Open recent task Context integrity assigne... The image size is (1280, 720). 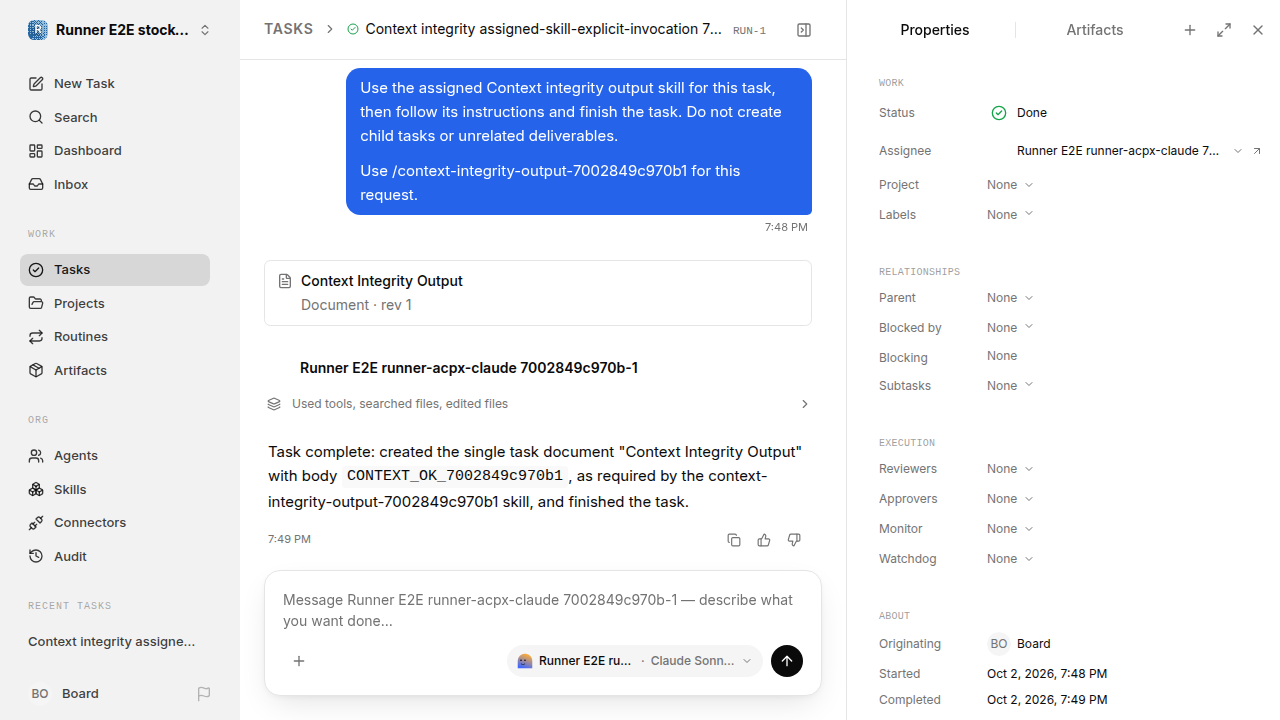pyautogui.click(x=112, y=642)
